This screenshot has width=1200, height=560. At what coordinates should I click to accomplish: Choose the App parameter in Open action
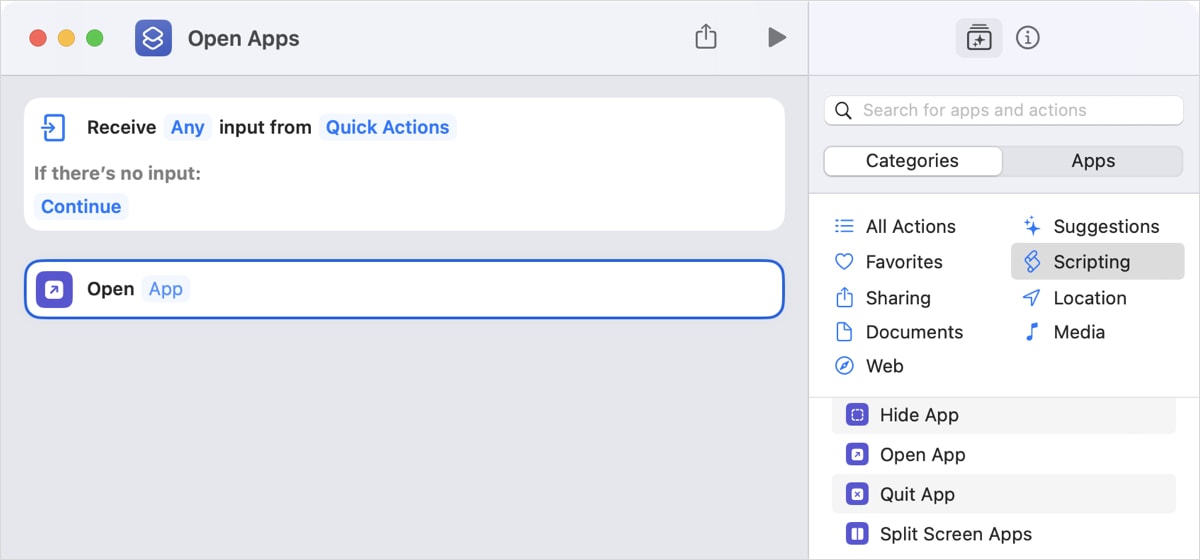pyautogui.click(x=166, y=289)
